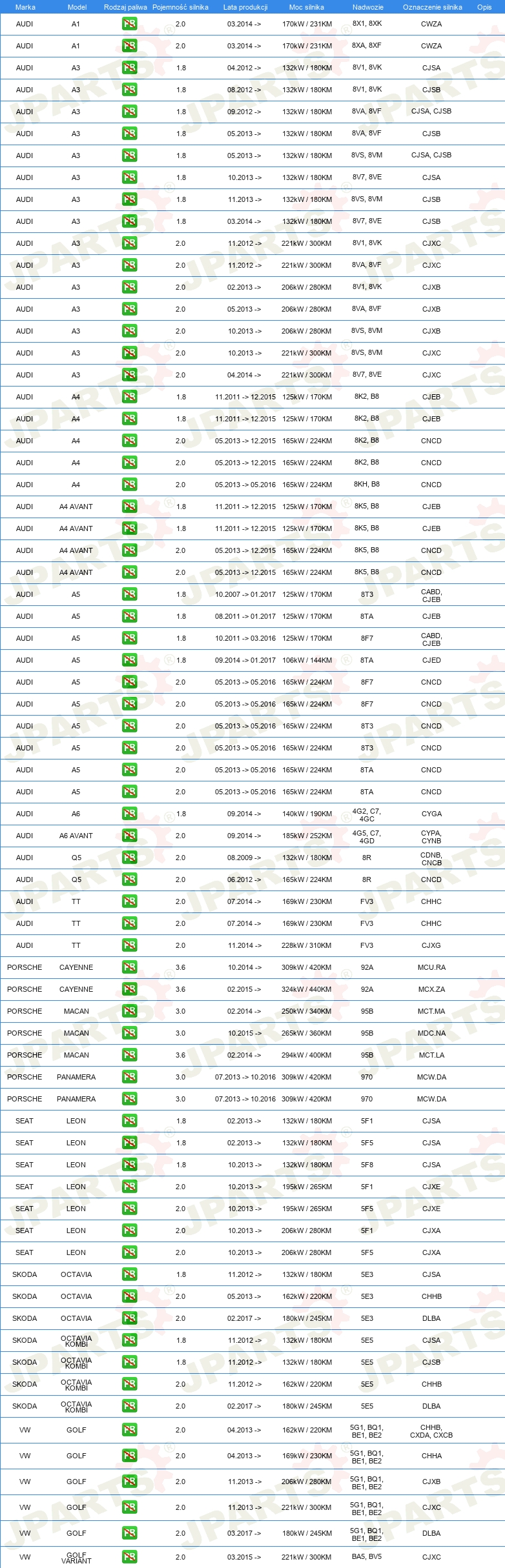Screen dimensions: 505x1568
Task: Click fuel icon in PORSCHE CAYENNE 02.2015 row
Action: click(129, 989)
